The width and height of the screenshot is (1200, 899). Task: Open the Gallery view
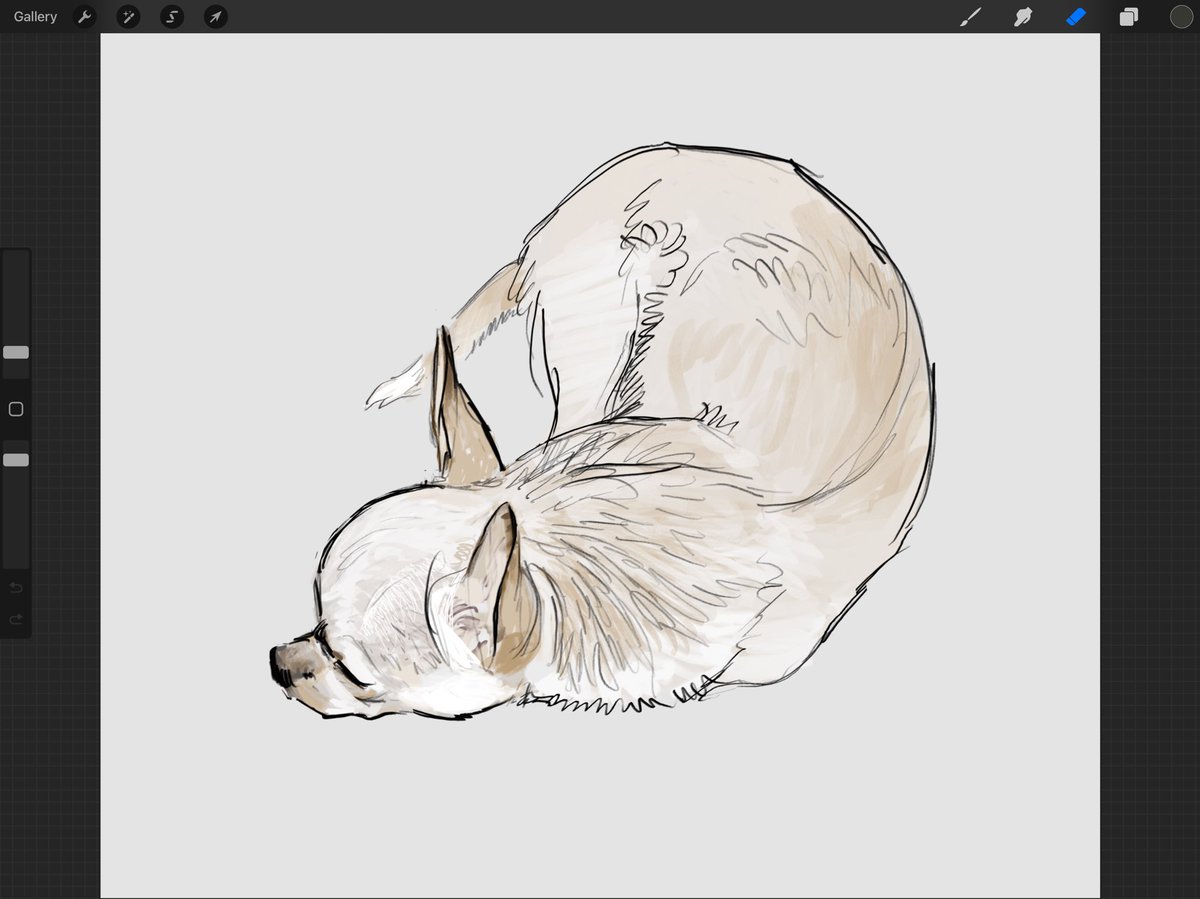(x=35, y=17)
